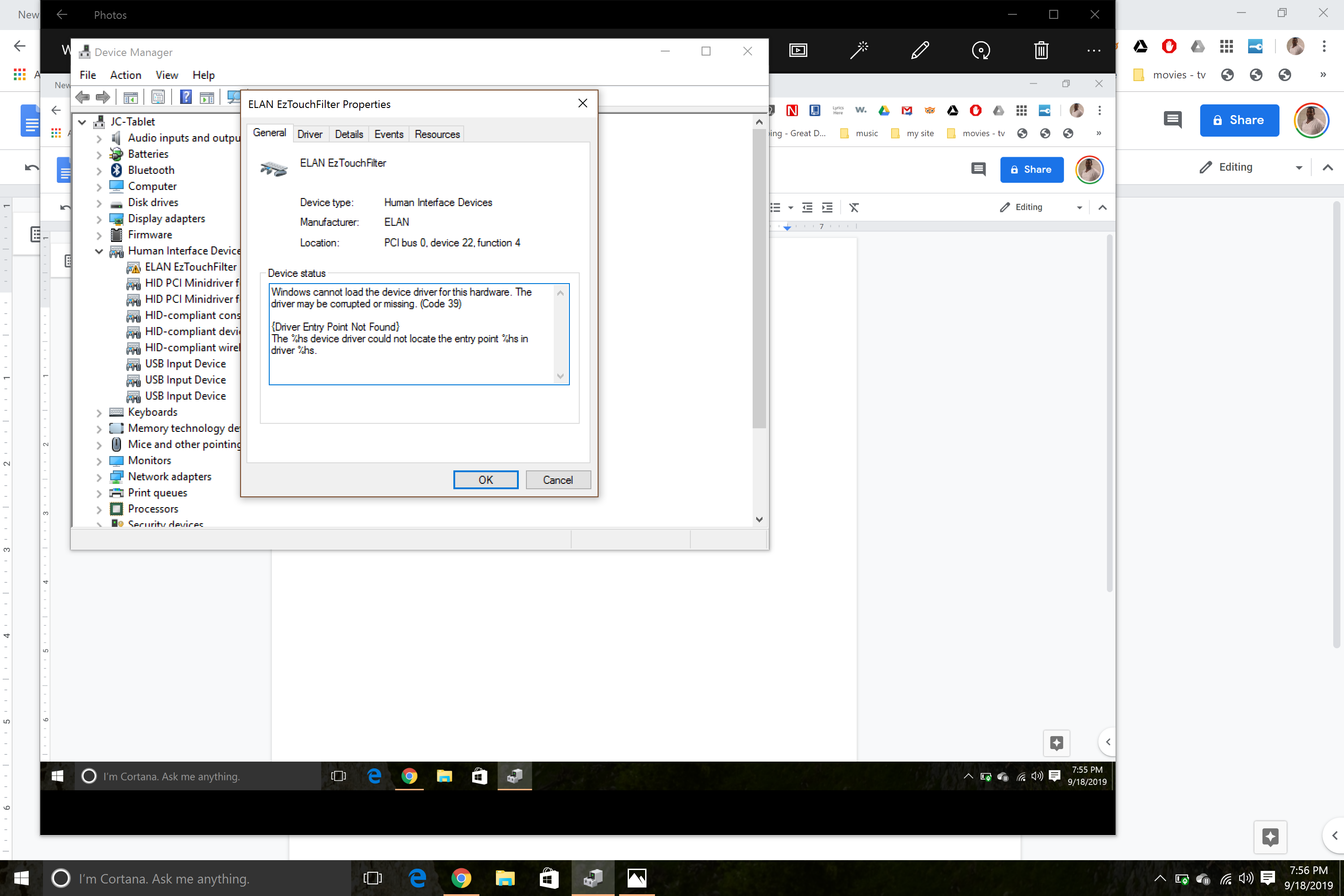
Task: Click the Enhance magic wand in Photos
Action: pyautogui.click(x=859, y=50)
